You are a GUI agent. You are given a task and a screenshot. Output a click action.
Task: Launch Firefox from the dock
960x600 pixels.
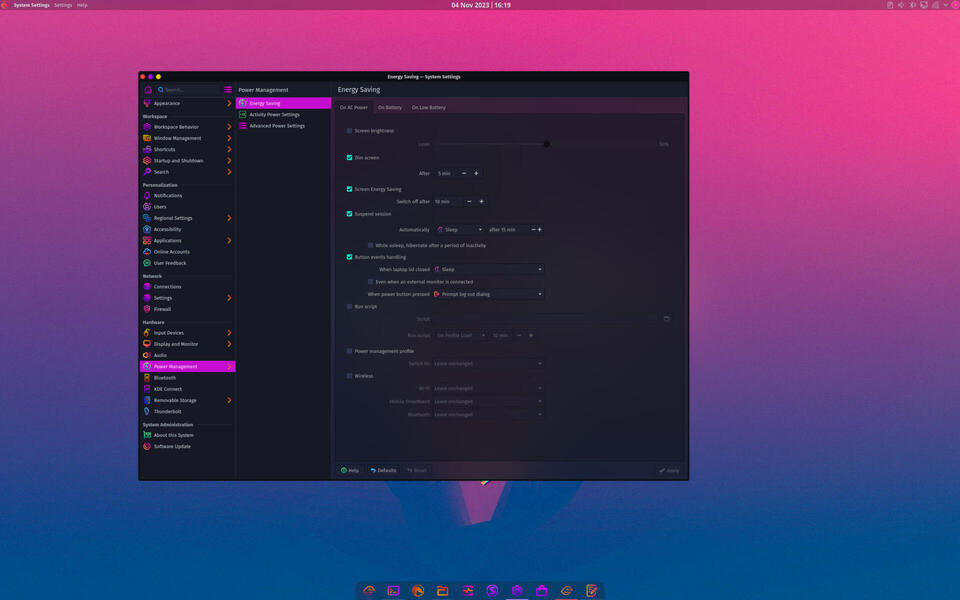[418, 591]
